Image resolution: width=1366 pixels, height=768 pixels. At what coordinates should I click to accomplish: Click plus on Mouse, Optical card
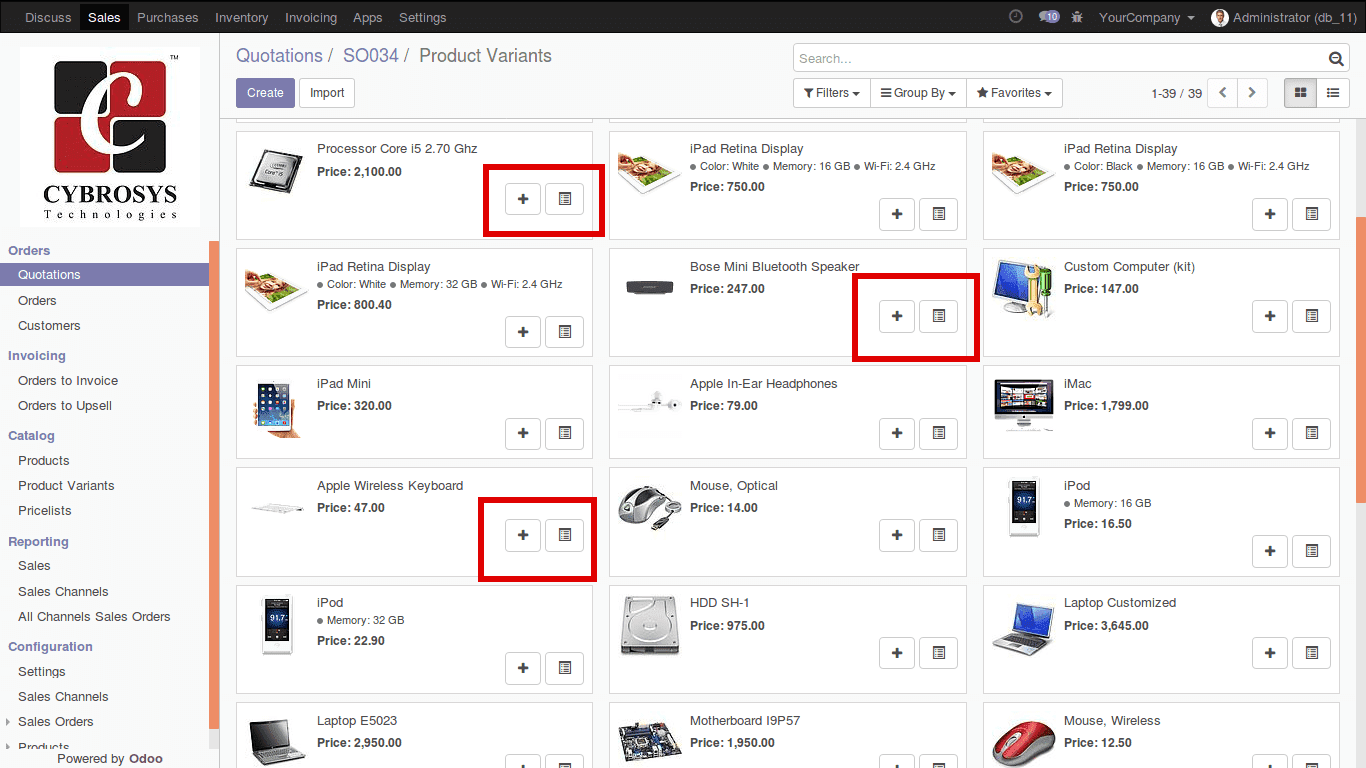point(897,535)
